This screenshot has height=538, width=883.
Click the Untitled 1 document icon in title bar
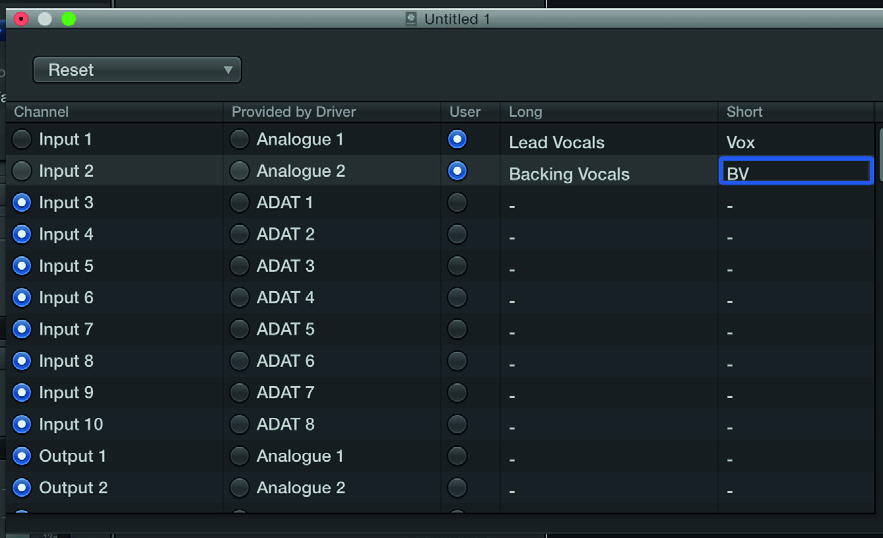411,19
